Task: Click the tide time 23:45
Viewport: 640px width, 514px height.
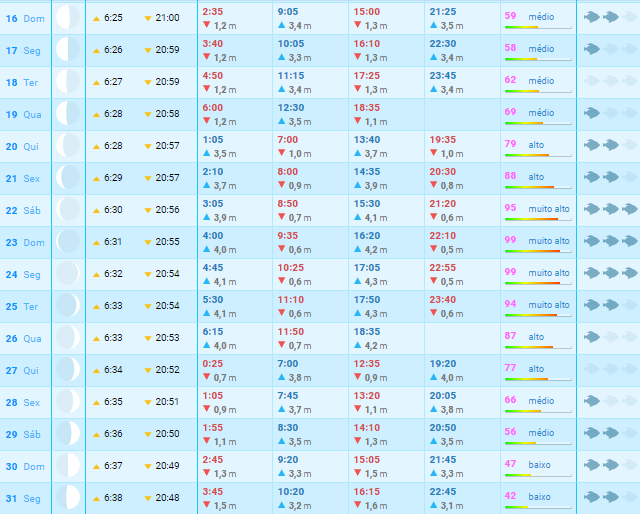Action: pyautogui.click(x=442, y=76)
